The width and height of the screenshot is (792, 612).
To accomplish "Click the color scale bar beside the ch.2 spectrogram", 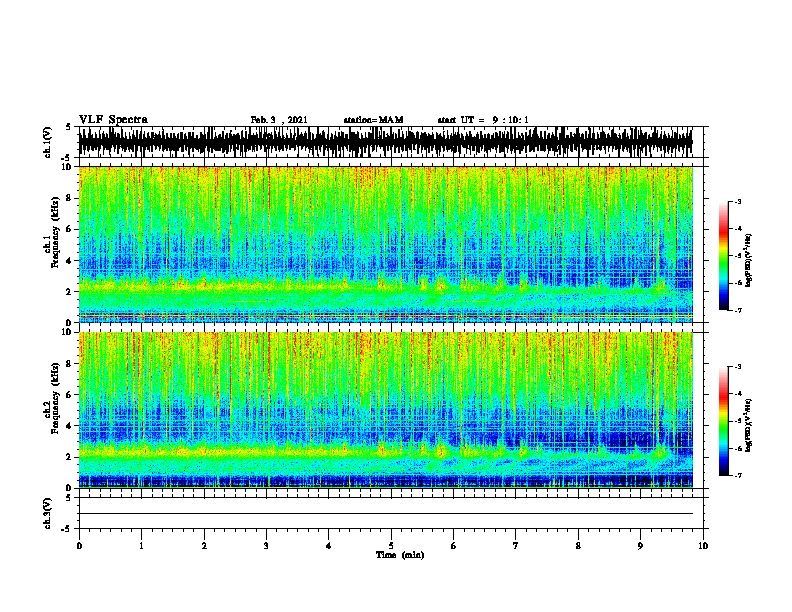I will pos(724,421).
